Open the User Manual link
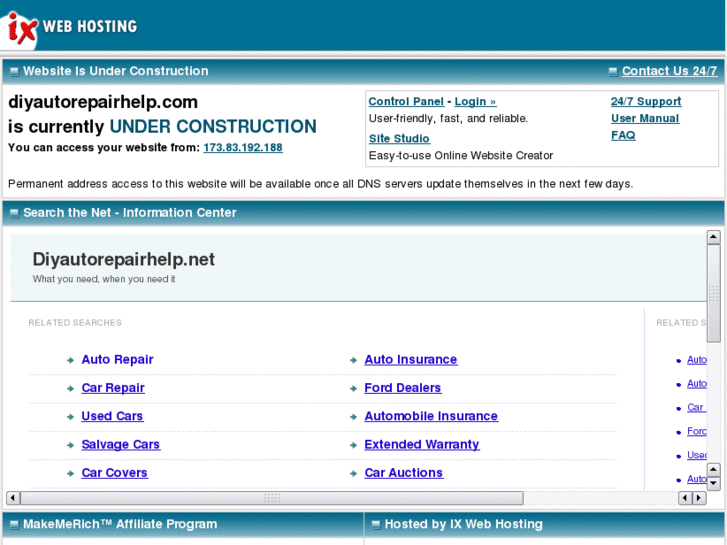727x545 pixels. pos(645,119)
